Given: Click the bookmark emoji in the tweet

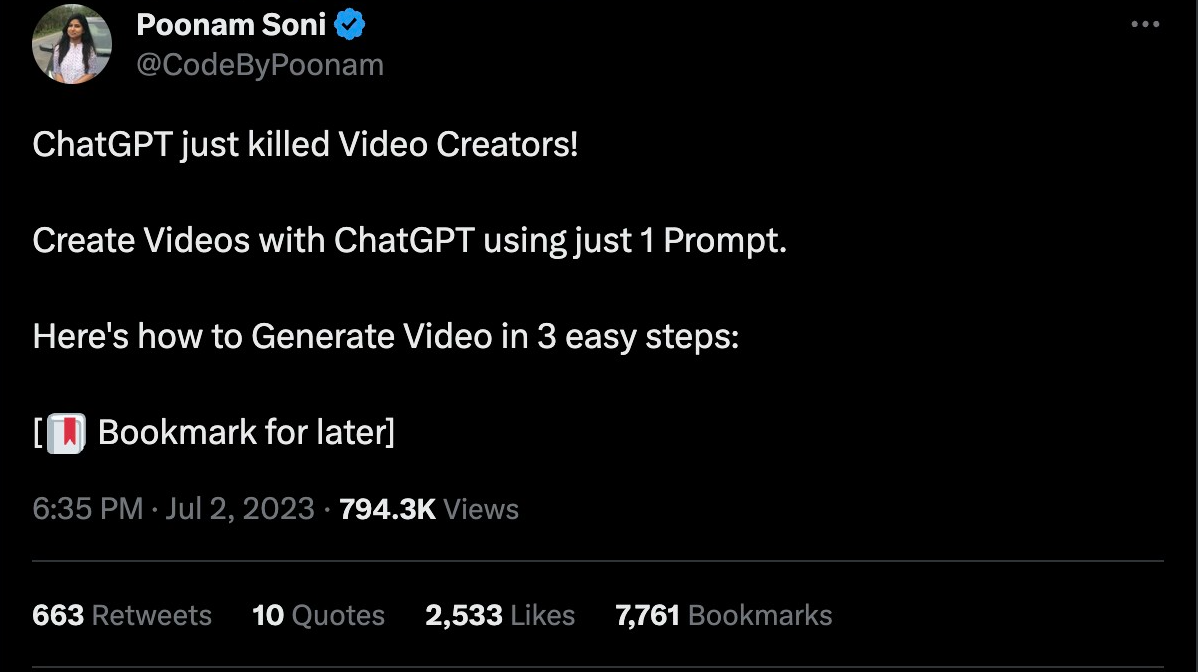Looking at the screenshot, I should tap(66, 431).
